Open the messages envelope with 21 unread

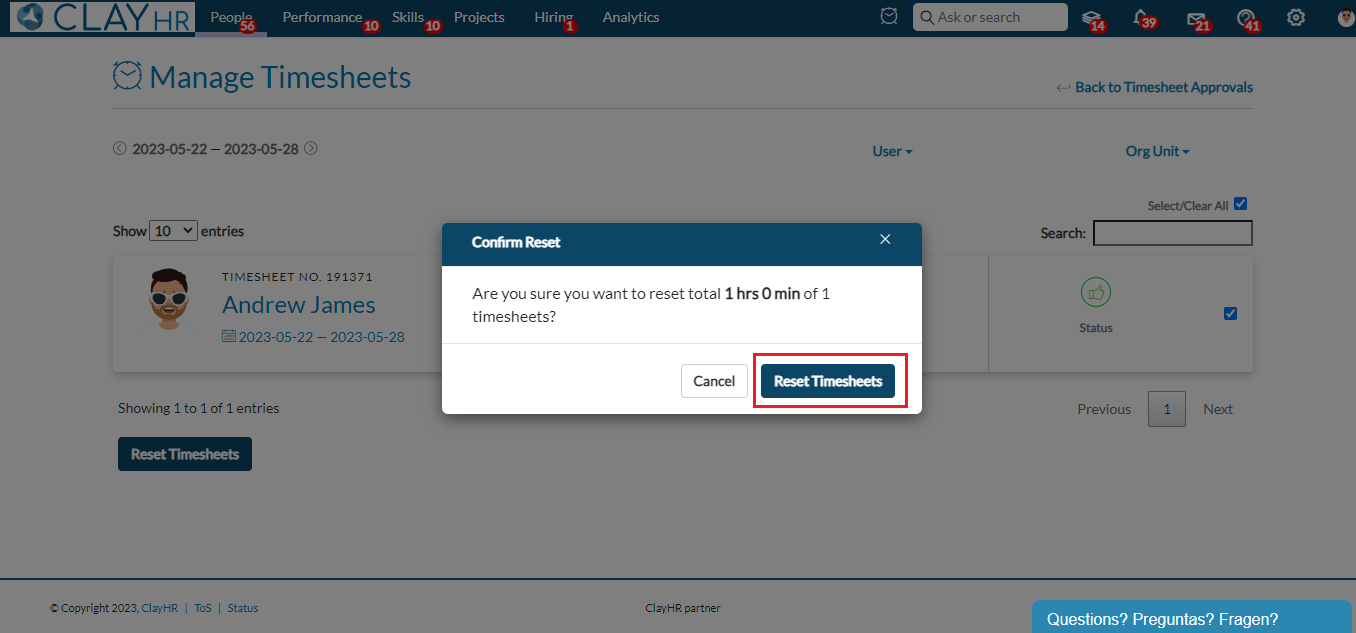pos(1196,17)
